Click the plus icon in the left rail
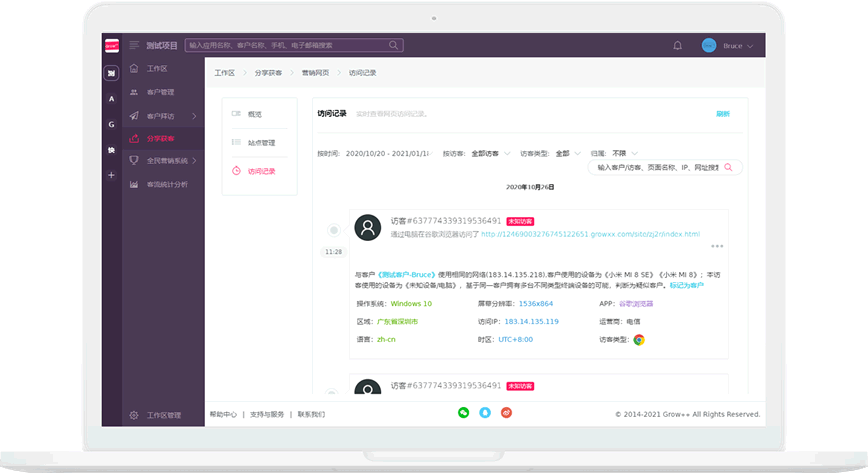This screenshot has width=868, height=473. [x=111, y=175]
